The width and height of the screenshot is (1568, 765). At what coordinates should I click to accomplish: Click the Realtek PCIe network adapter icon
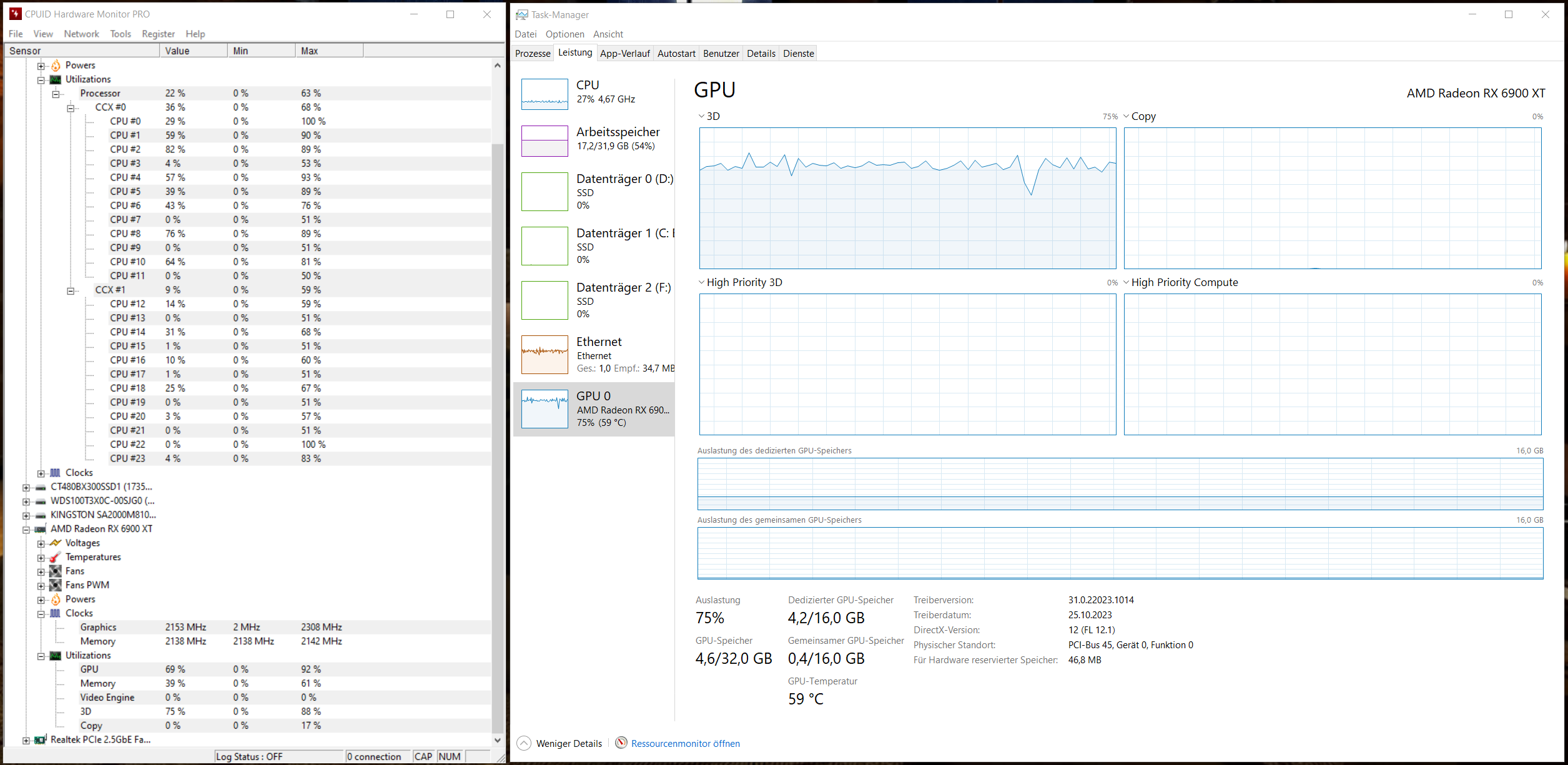point(41,740)
